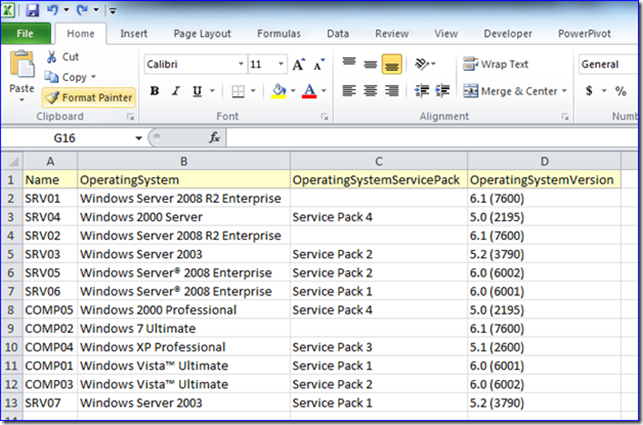
Task: Open the Customize Quick Access Toolbar dropdown
Action: coord(113,11)
